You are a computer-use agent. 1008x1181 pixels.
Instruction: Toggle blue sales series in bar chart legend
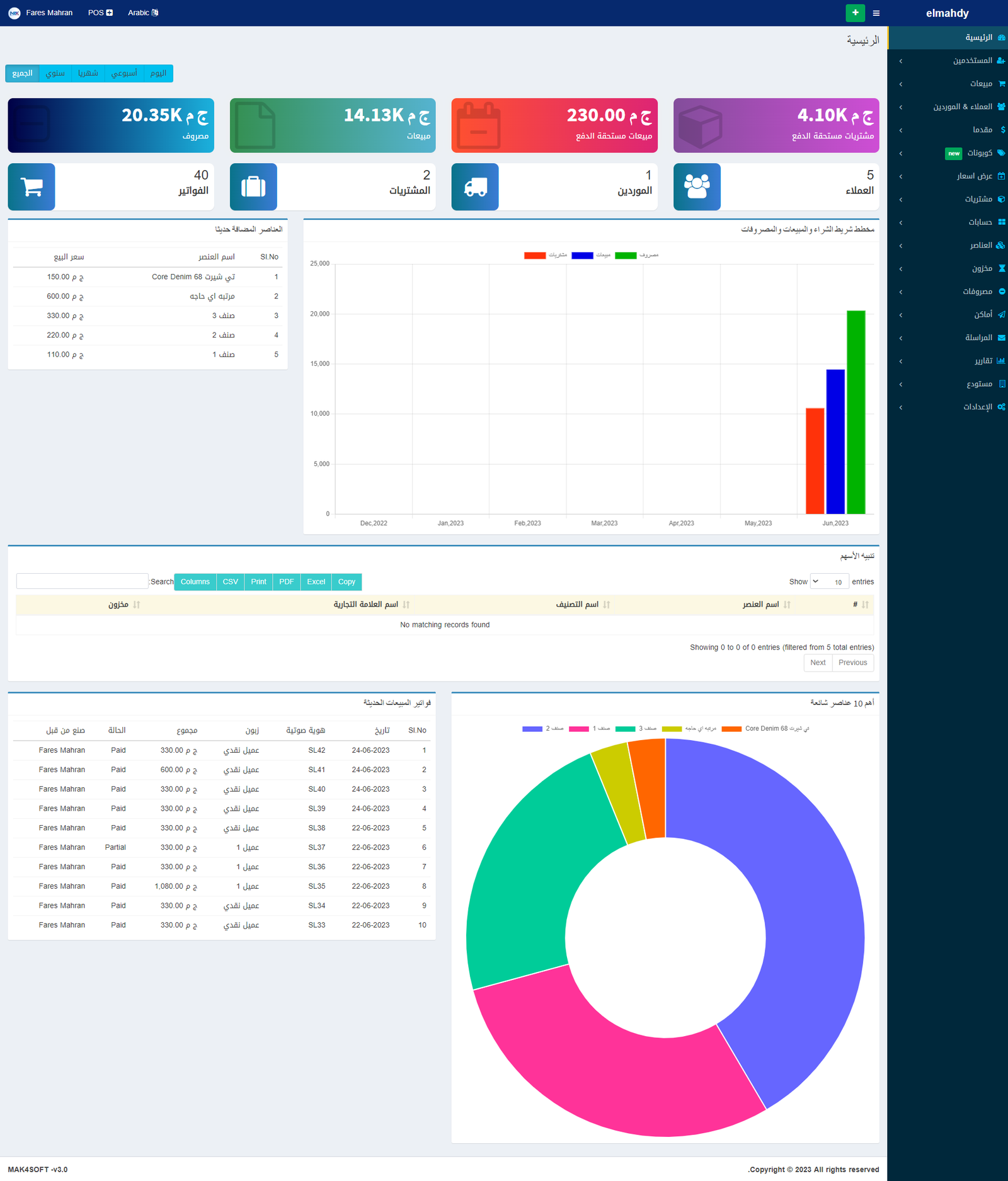pos(582,255)
